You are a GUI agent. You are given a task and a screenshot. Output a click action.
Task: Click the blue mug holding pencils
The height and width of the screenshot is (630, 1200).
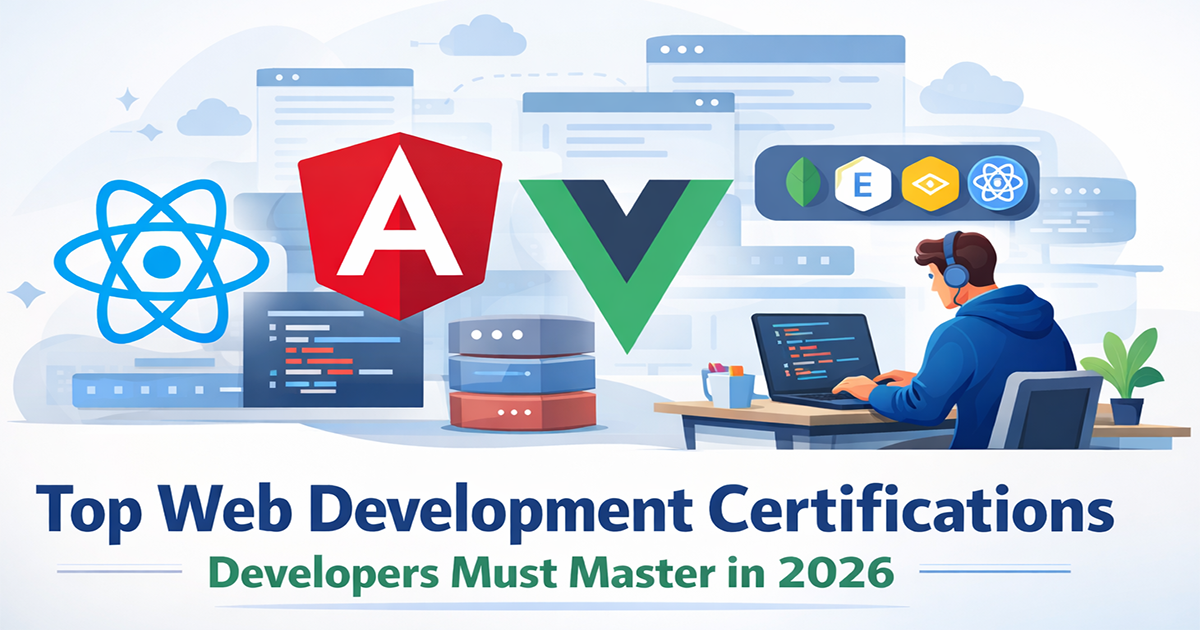[x=729, y=387]
